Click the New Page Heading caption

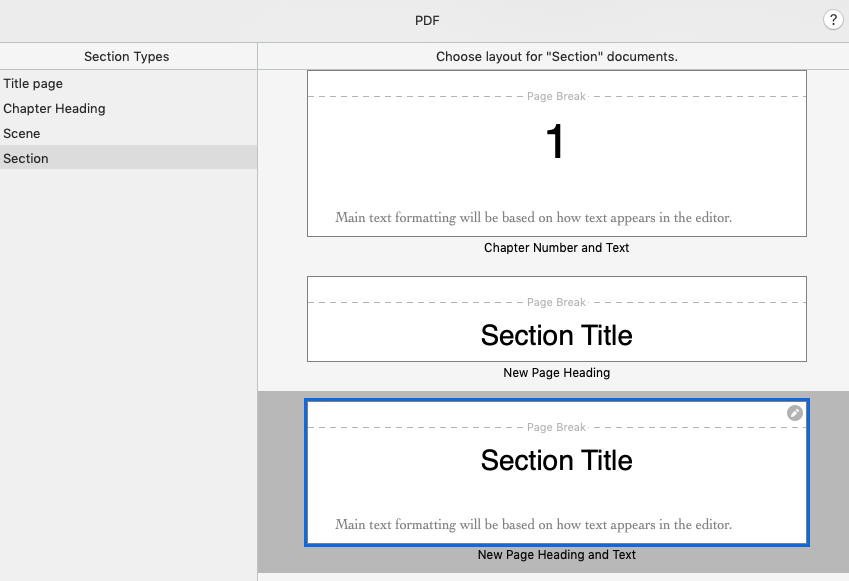[557, 373]
